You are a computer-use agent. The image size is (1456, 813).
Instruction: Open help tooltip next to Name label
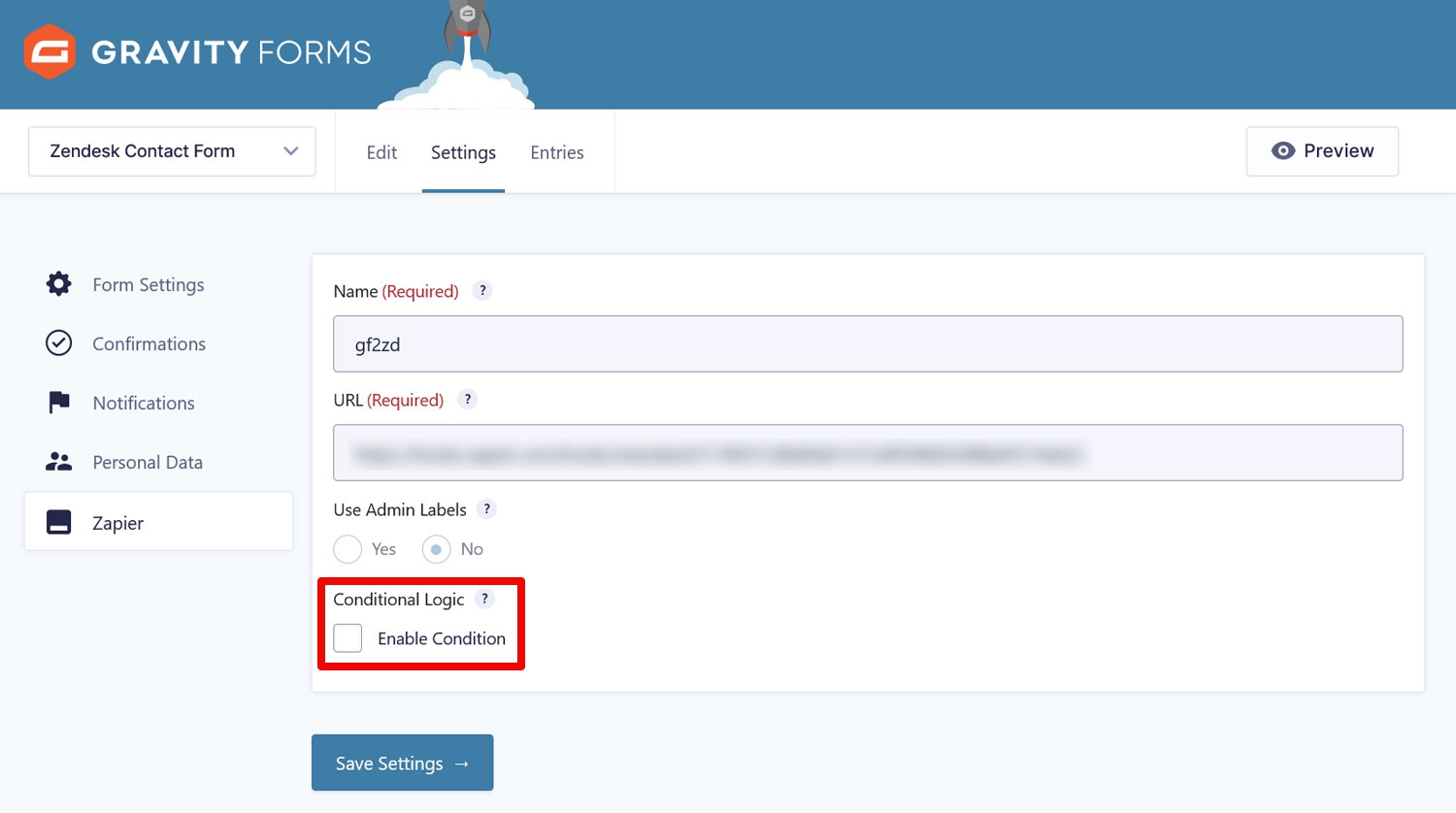pos(482,290)
